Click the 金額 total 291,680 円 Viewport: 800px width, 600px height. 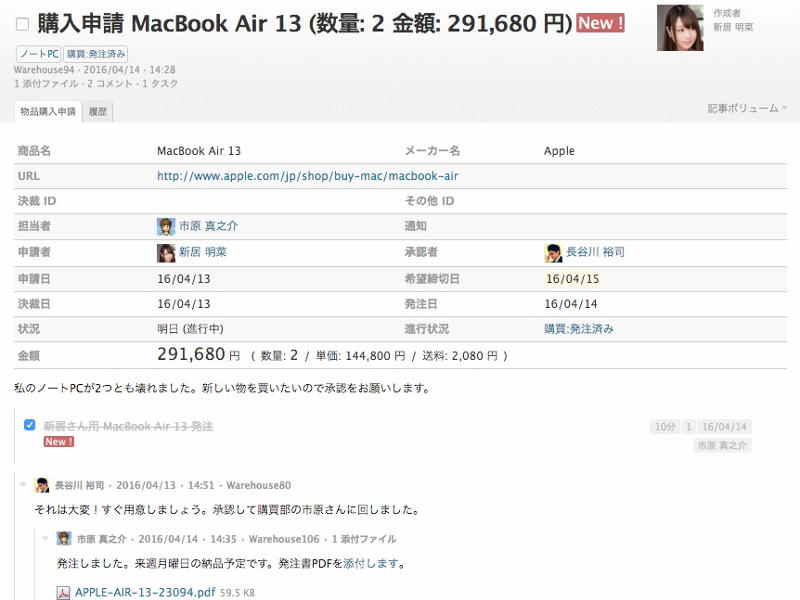tap(198, 354)
